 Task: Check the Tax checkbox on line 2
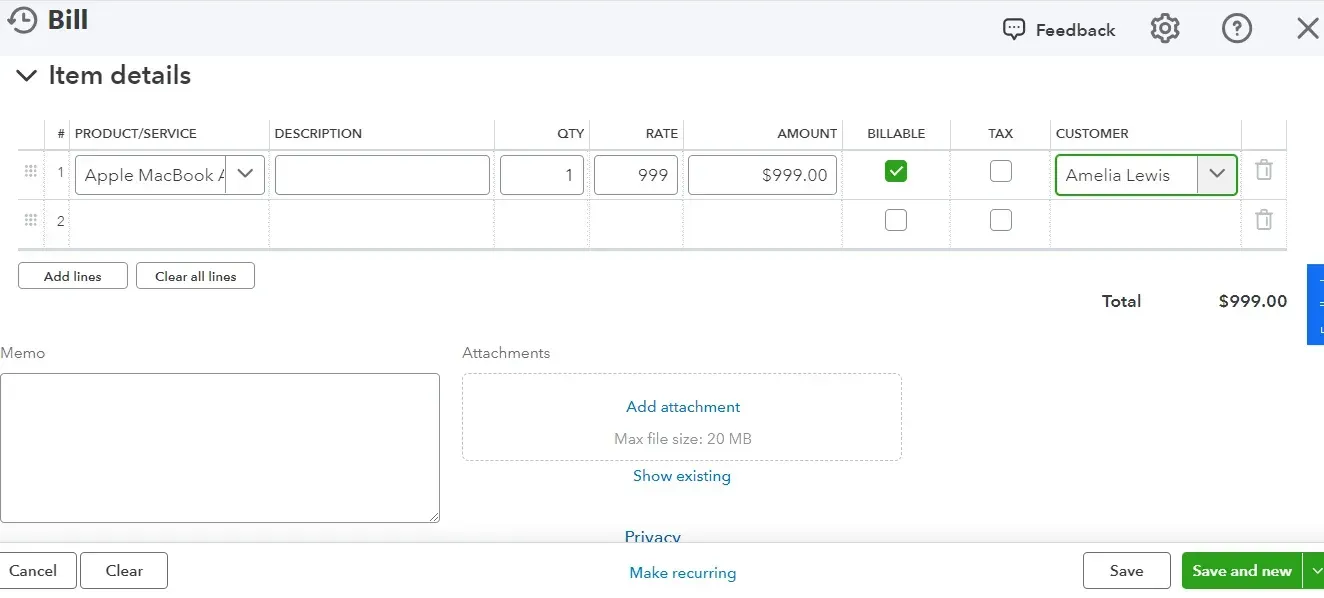pyautogui.click(x=1000, y=220)
